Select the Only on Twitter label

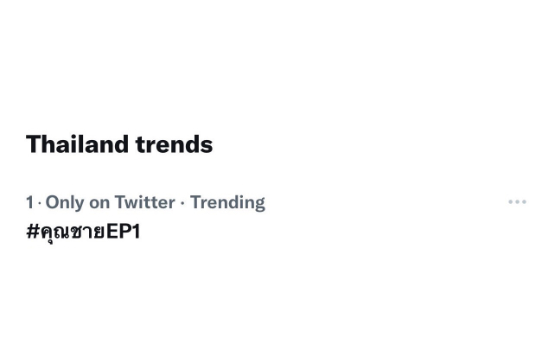tap(110, 202)
